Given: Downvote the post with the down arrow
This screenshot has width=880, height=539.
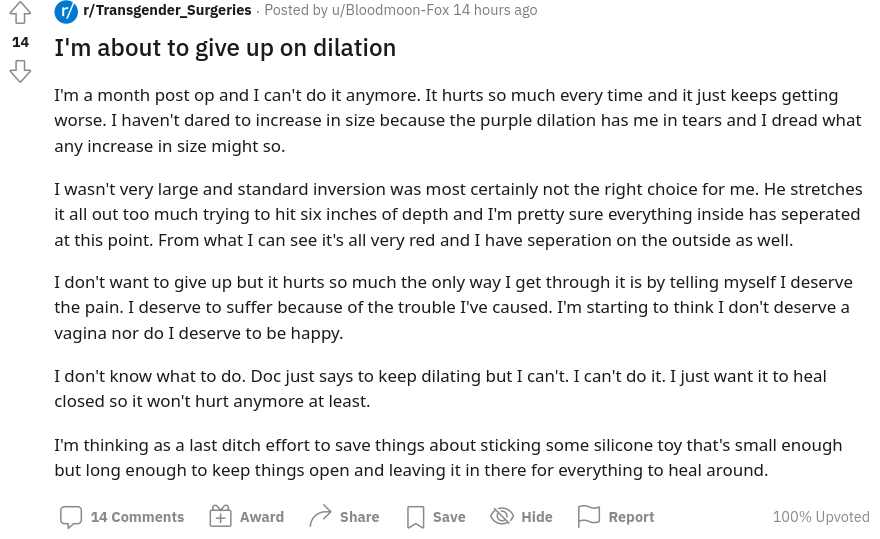Looking at the screenshot, I should 20,72.
